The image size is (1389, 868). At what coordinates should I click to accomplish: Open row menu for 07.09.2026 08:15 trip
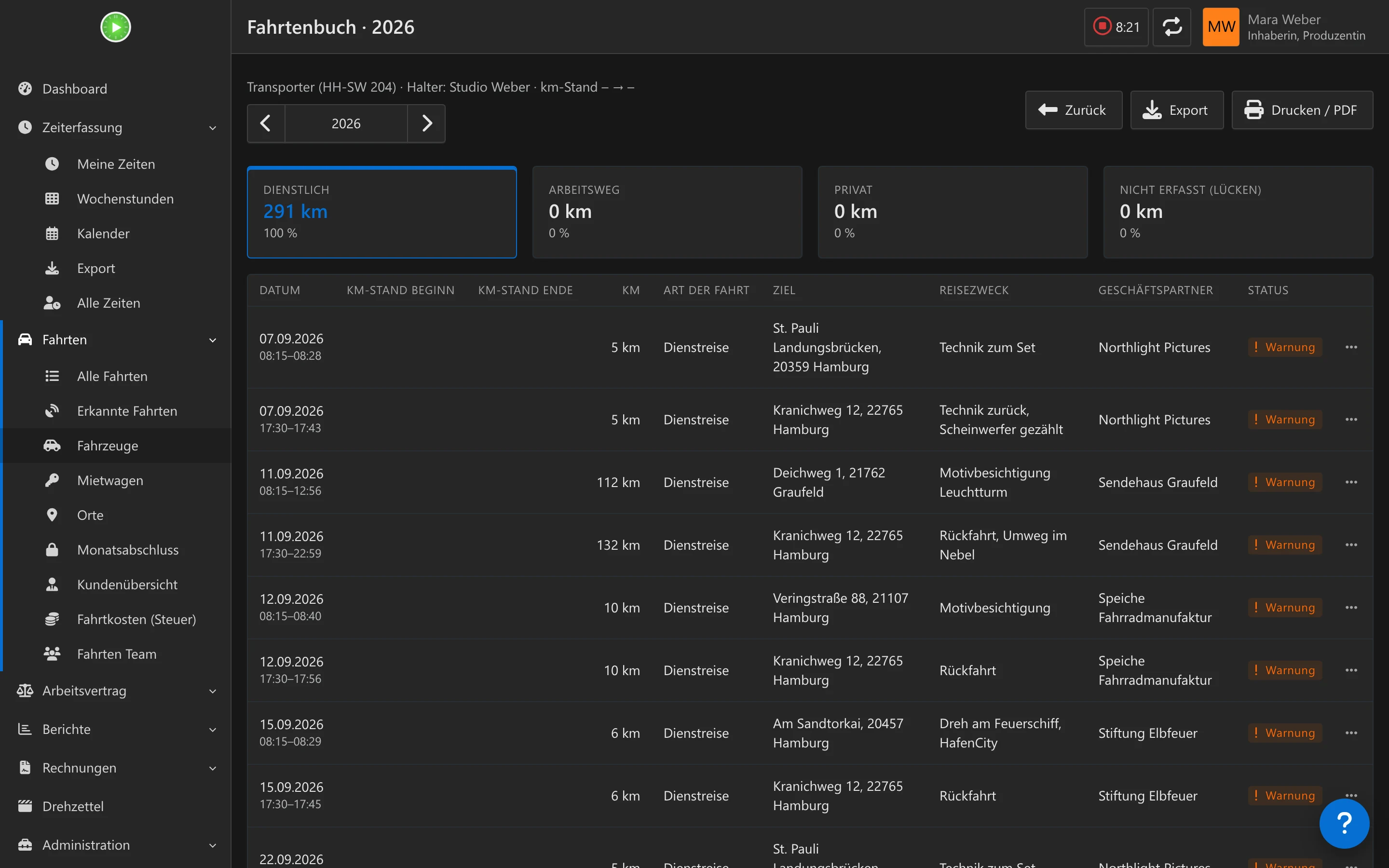[x=1351, y=347]
